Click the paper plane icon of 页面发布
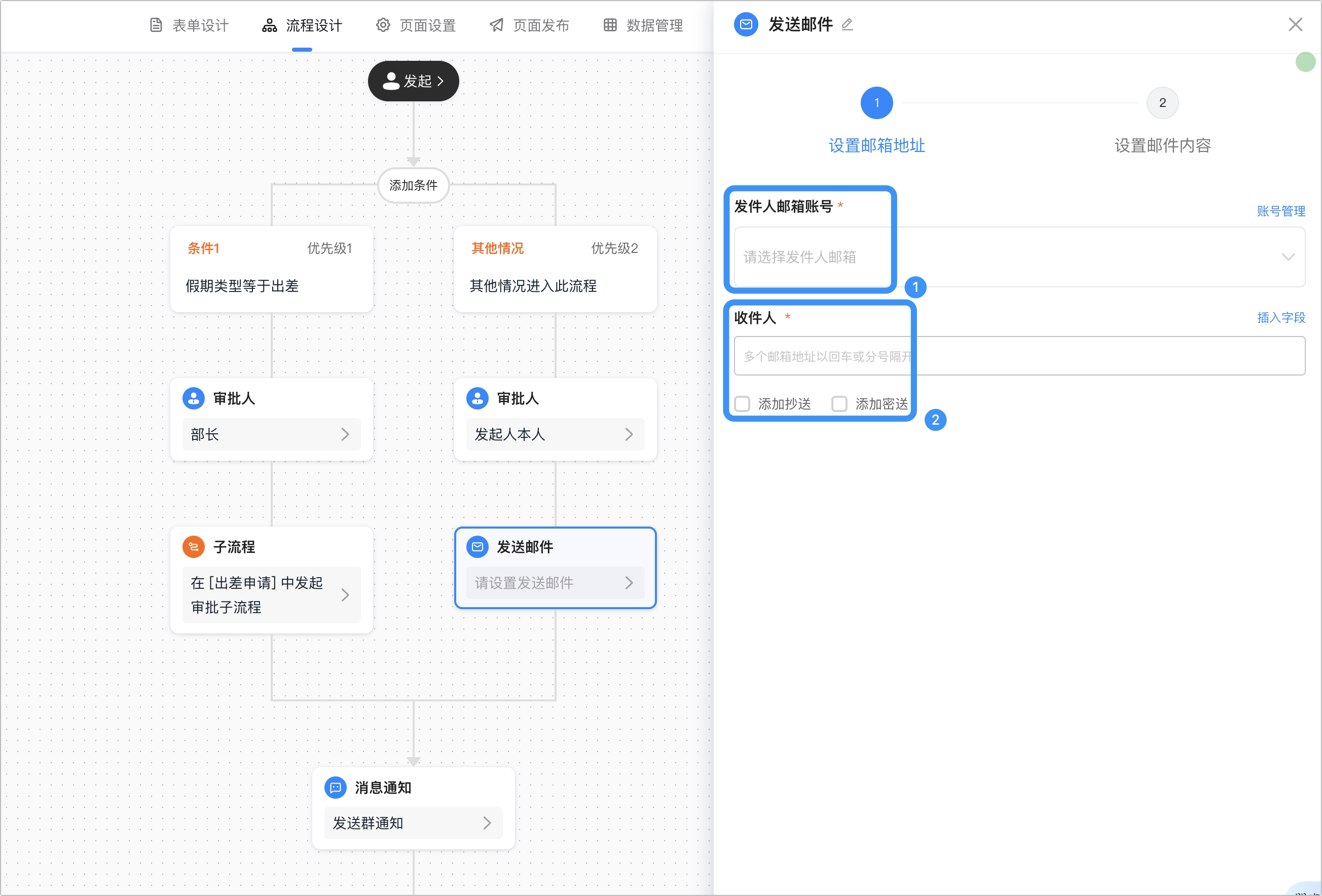 pyautogui.click(x=497, y=25)
